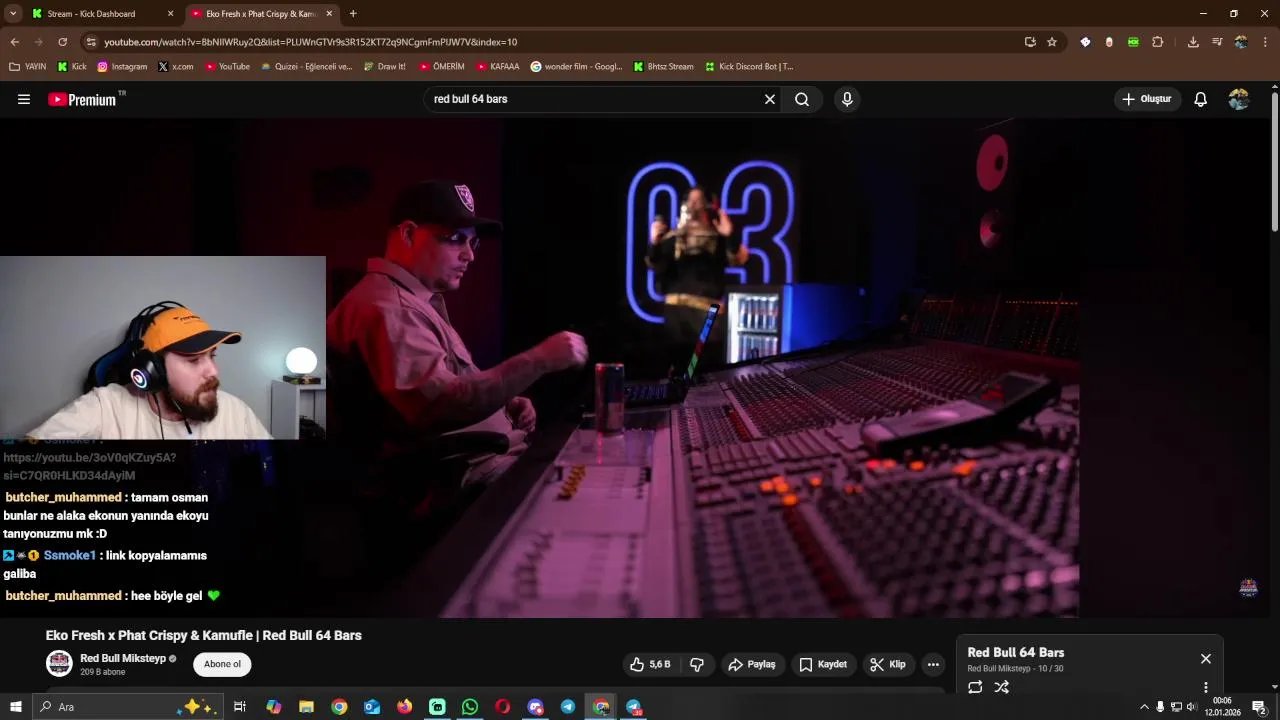1280x720 pixels.
Task: Expand the tab search dropdown arrow
Action: 13,14
